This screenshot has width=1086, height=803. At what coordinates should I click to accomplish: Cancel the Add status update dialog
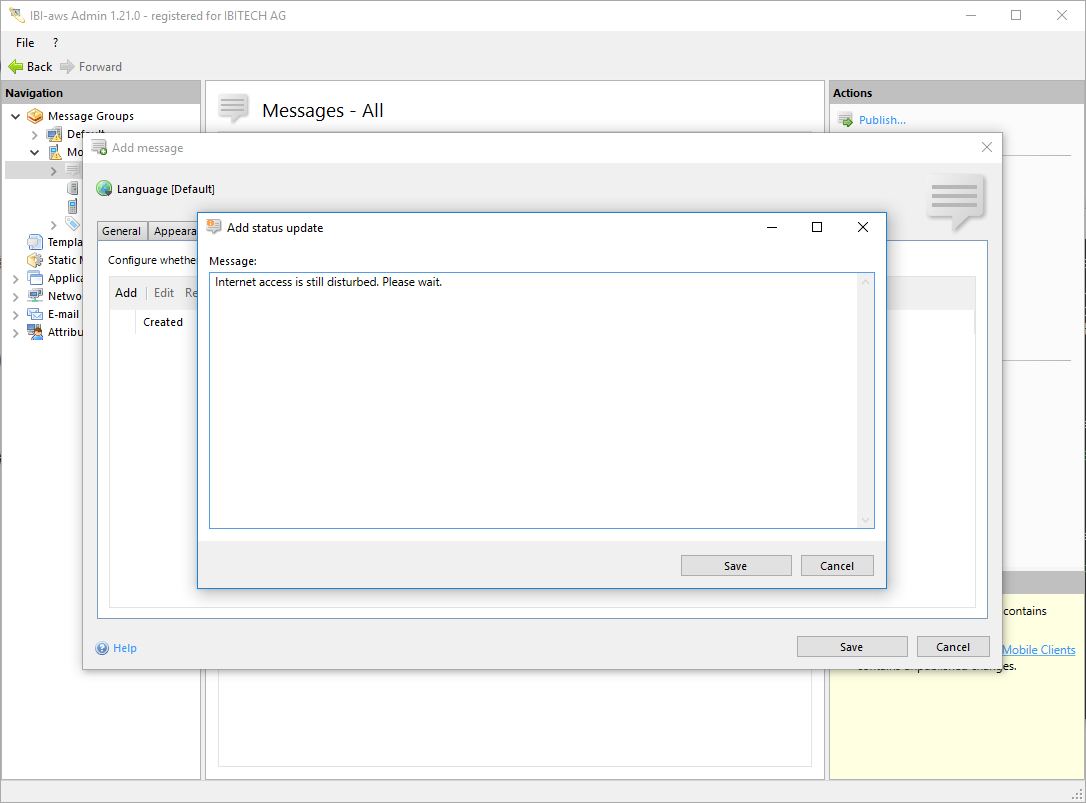[837, 566]
